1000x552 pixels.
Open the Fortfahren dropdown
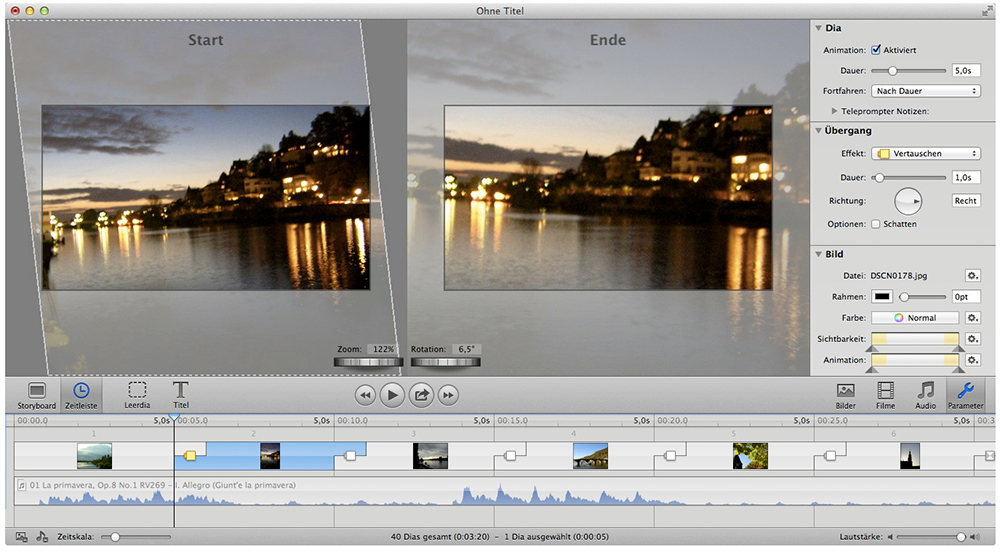click(x=925, y=91)
